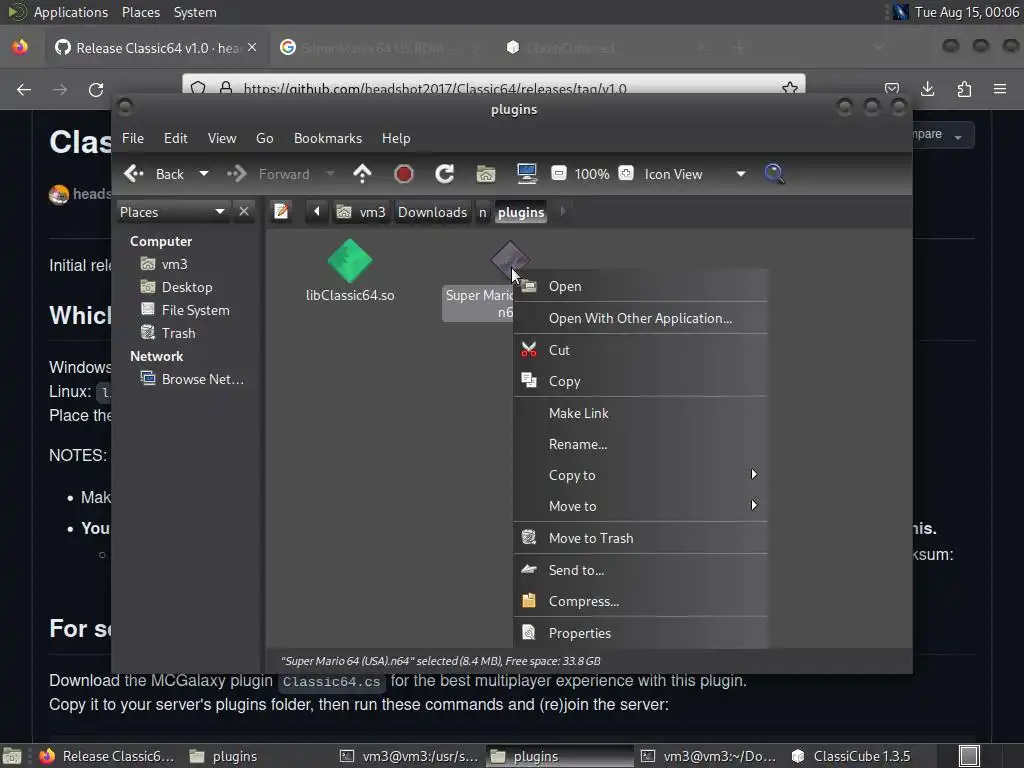
Task: Choose Send to in context menu
Action: tap(641, 570)
